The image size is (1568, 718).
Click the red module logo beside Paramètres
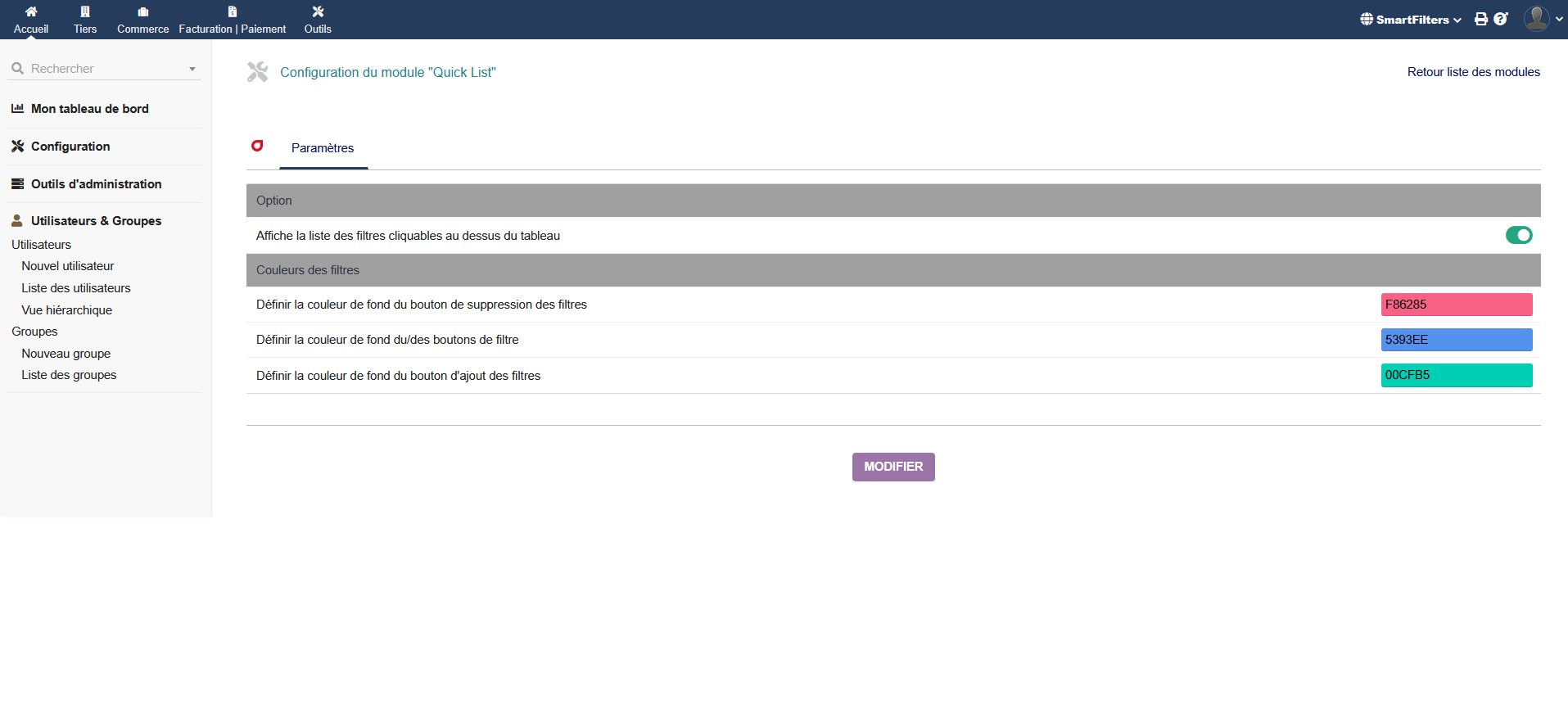pyautogui.click(x=257, y=146)
